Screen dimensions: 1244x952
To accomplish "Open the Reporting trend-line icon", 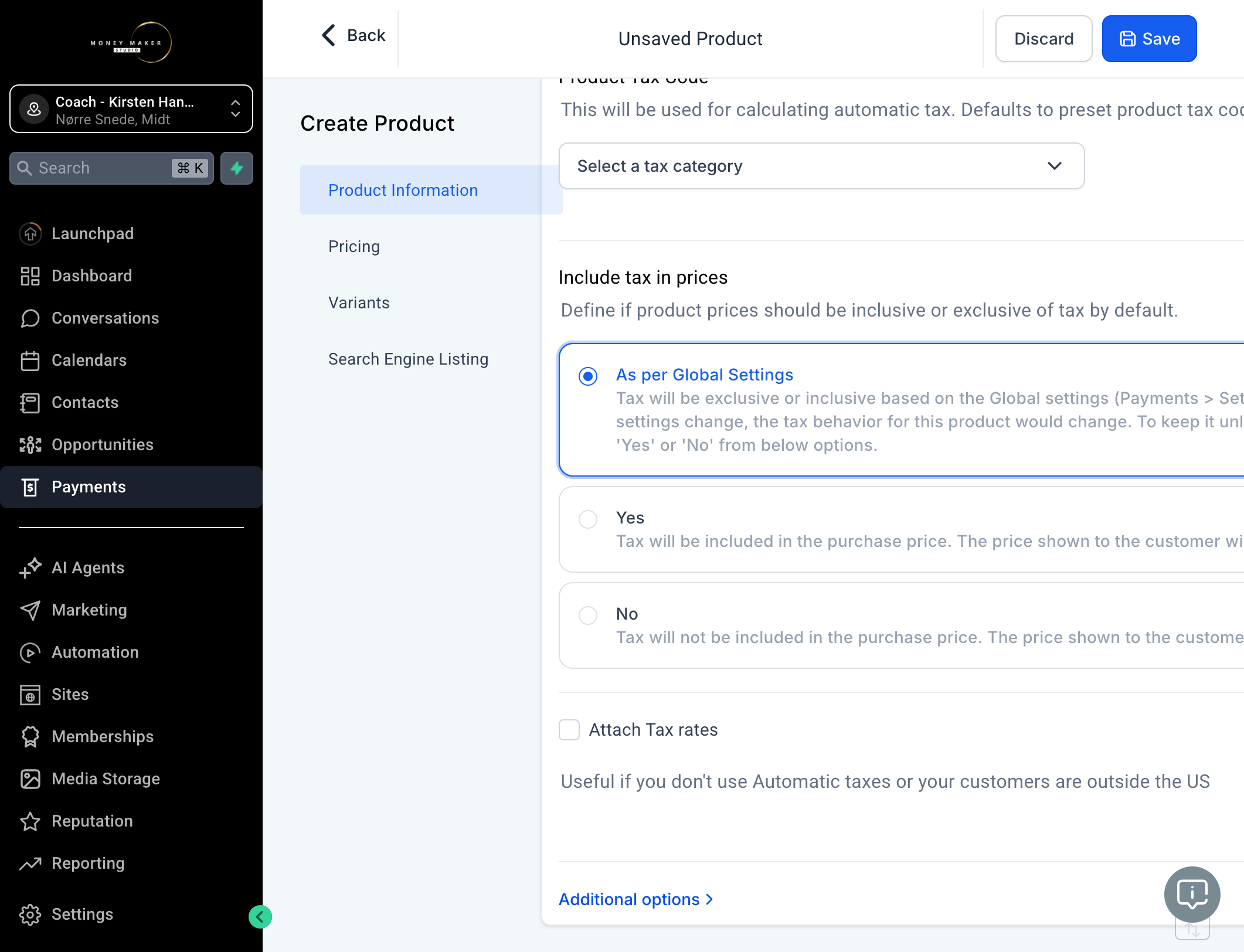I will 30,863.
